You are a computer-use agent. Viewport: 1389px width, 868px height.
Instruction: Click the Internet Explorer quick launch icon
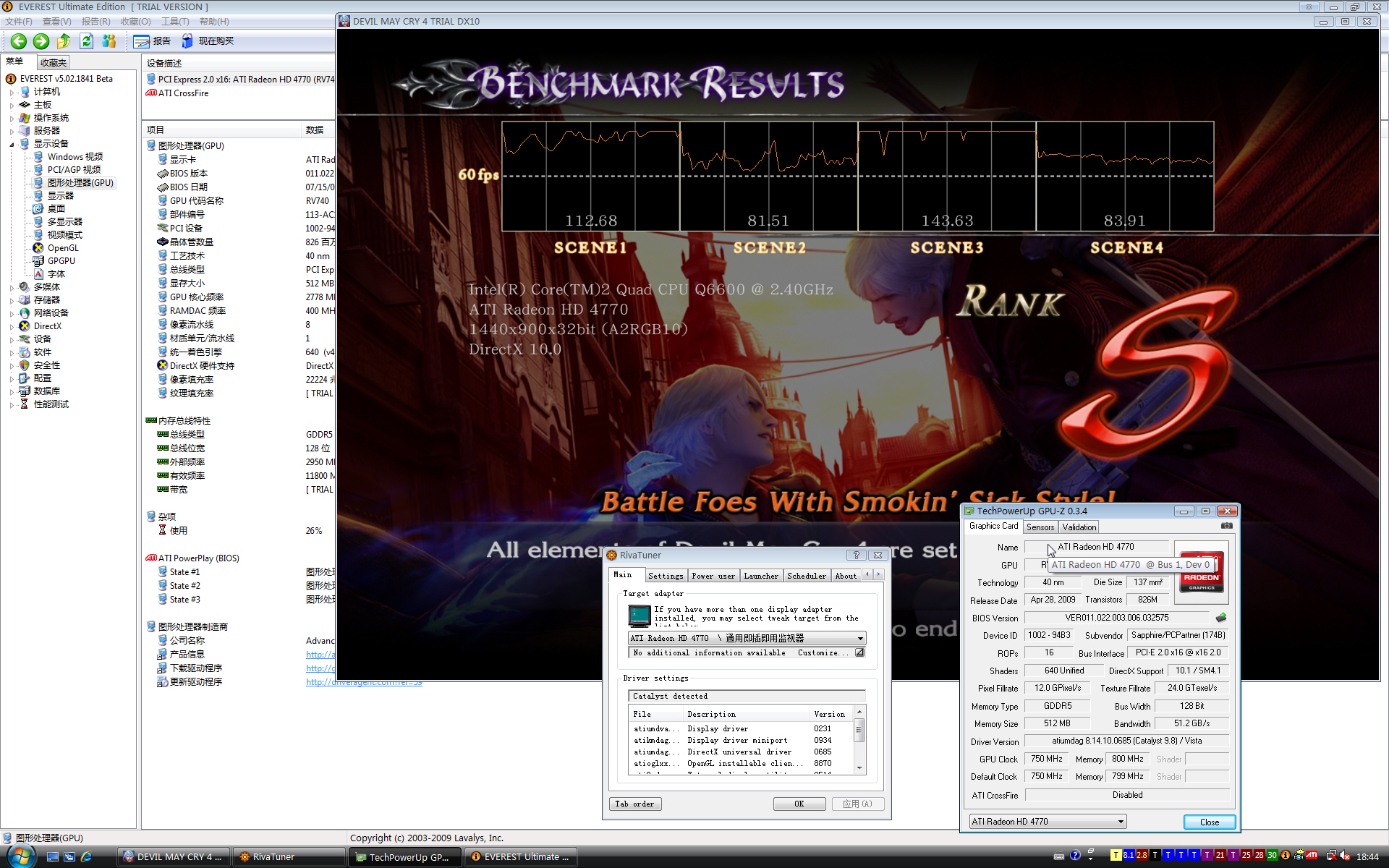(x=86, y=856)
